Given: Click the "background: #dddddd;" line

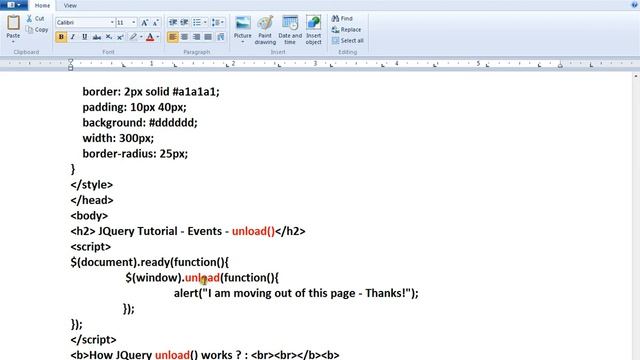Looking at the screenshot, I should point(140,122).
